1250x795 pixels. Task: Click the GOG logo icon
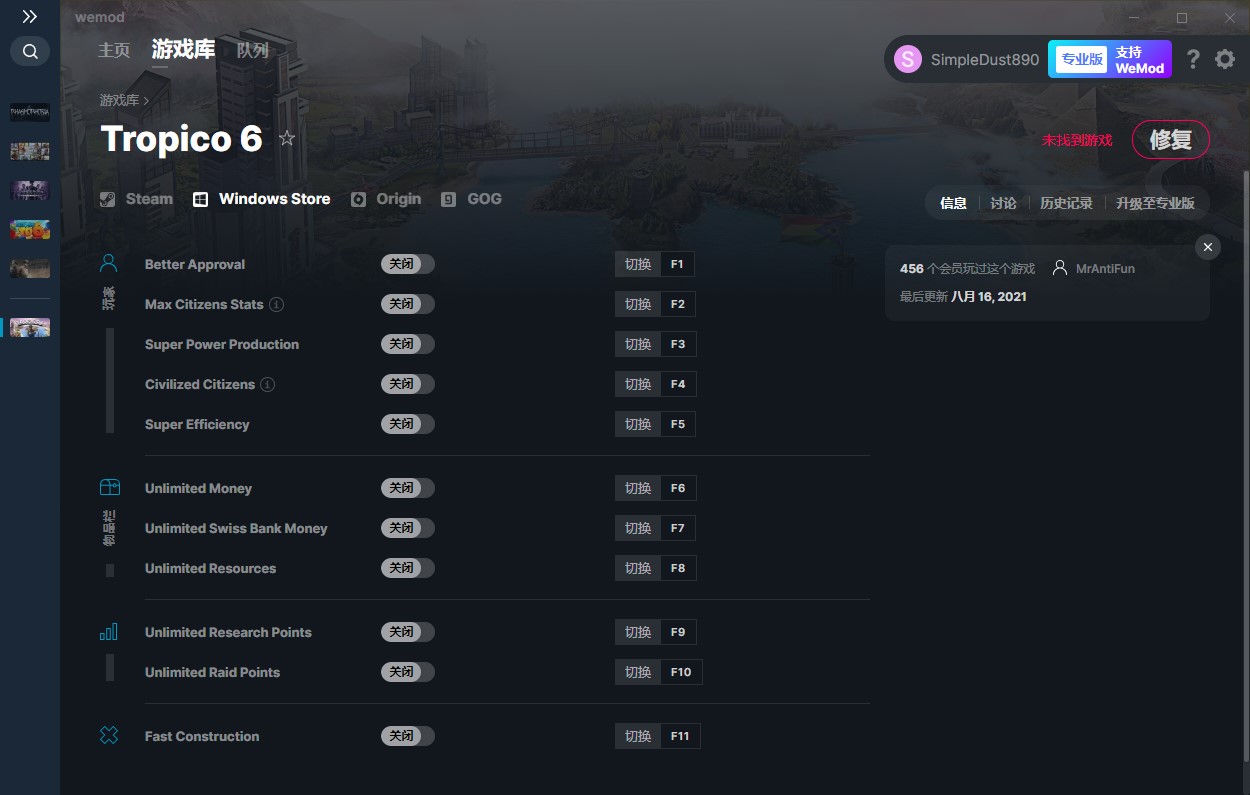coord(448,199)
